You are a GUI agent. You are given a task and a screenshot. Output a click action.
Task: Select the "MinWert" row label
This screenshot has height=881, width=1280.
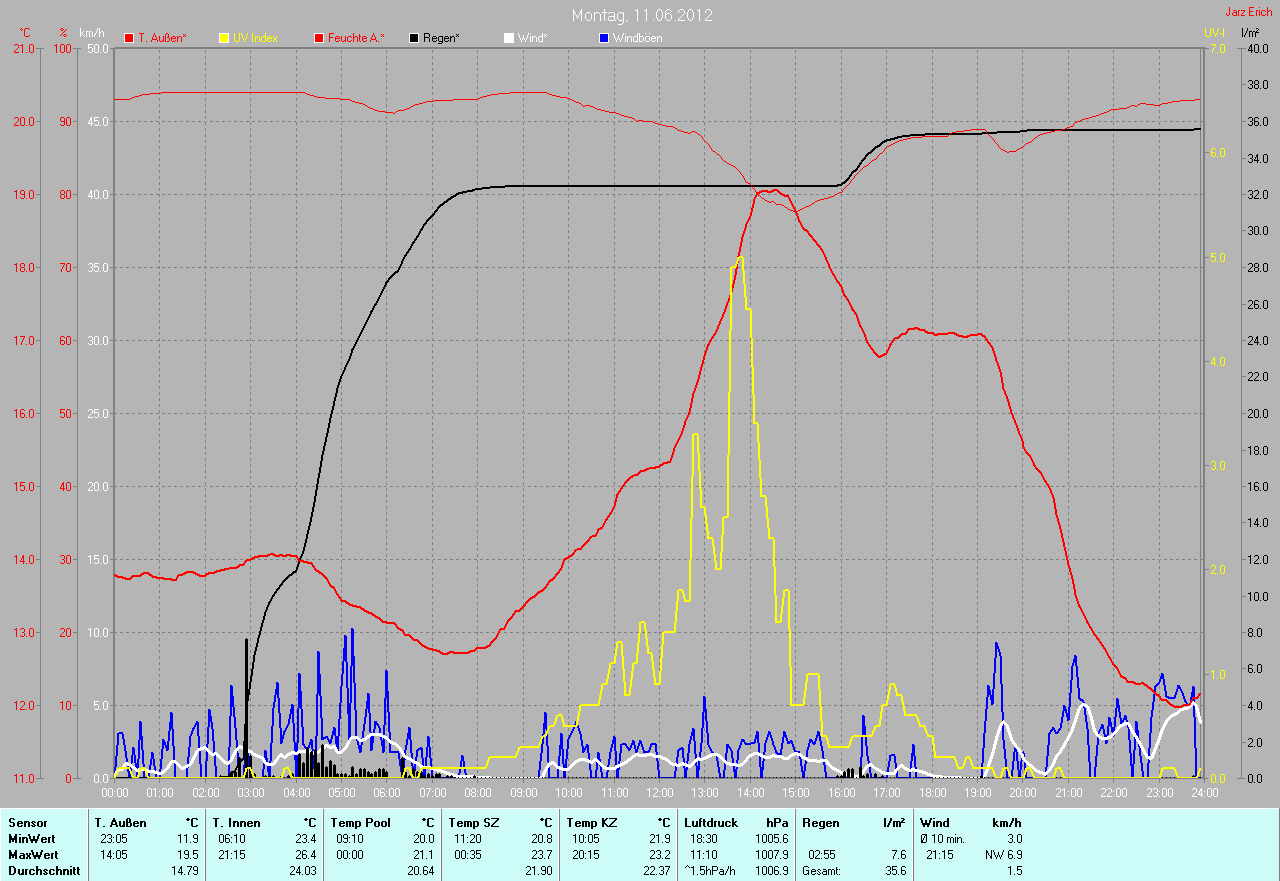point(32,839)
